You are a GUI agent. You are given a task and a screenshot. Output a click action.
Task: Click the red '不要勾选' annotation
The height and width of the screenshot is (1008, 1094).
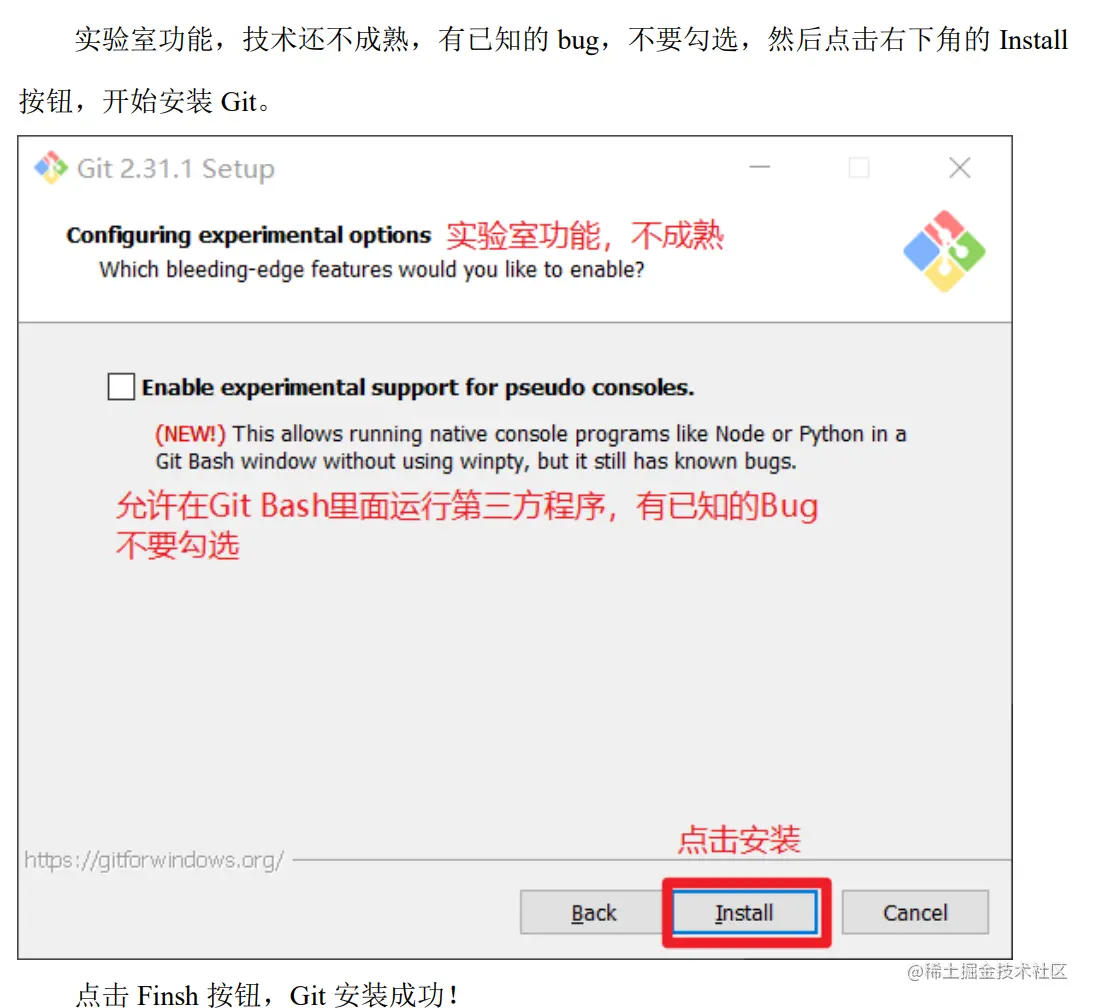coord(178,545)
